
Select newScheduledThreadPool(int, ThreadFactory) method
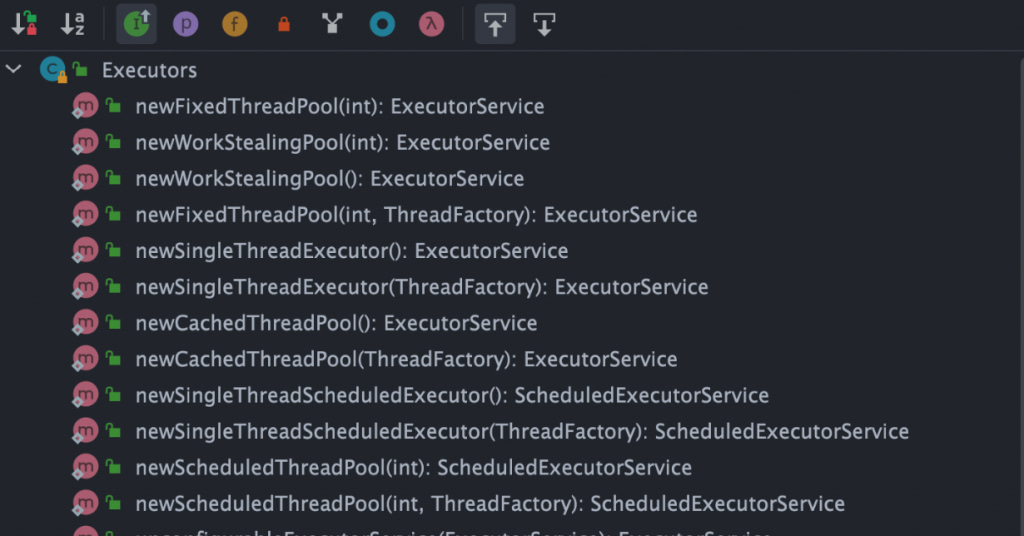coord(489,503)
